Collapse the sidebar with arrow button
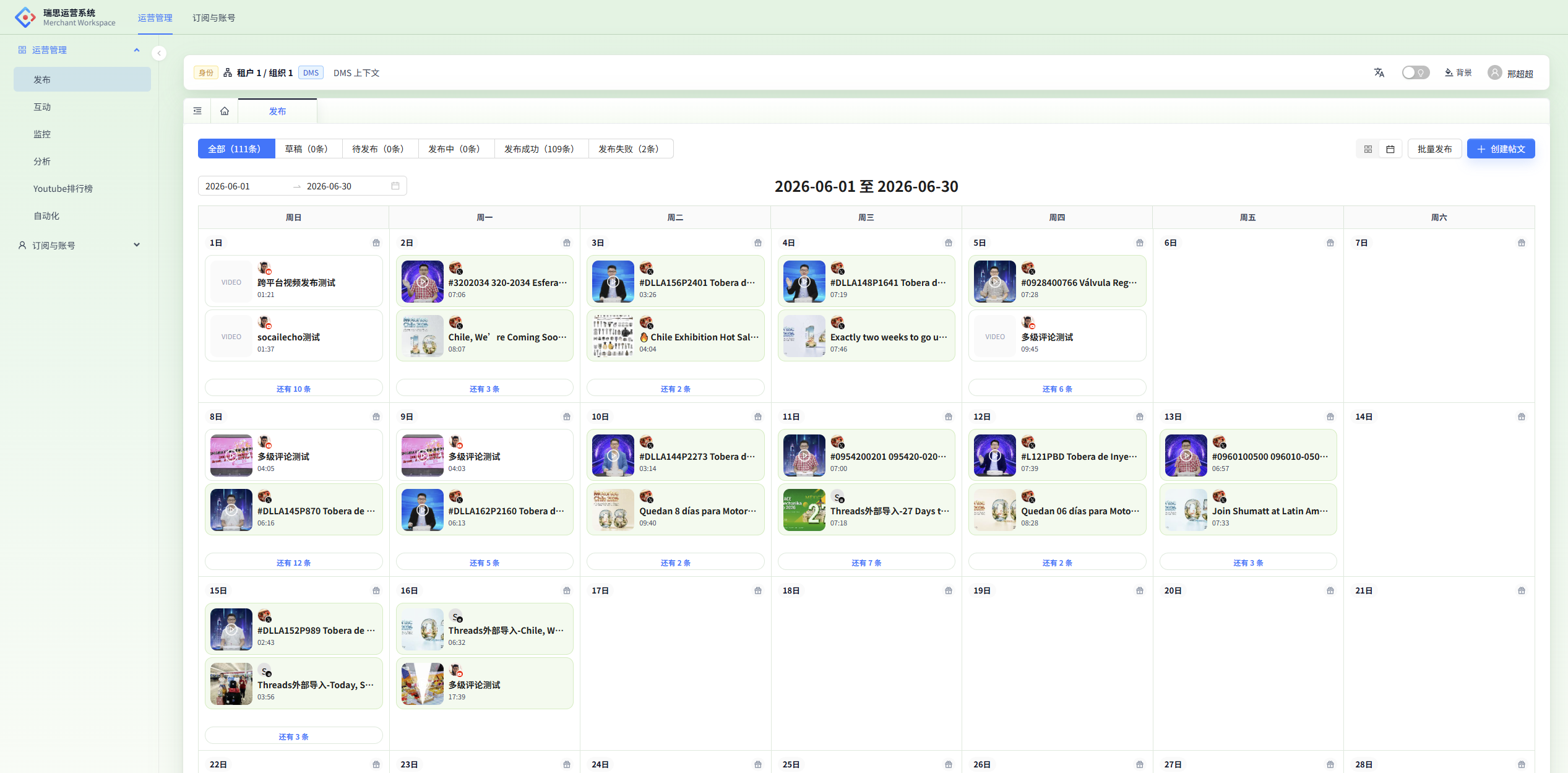 click(159, 53)
